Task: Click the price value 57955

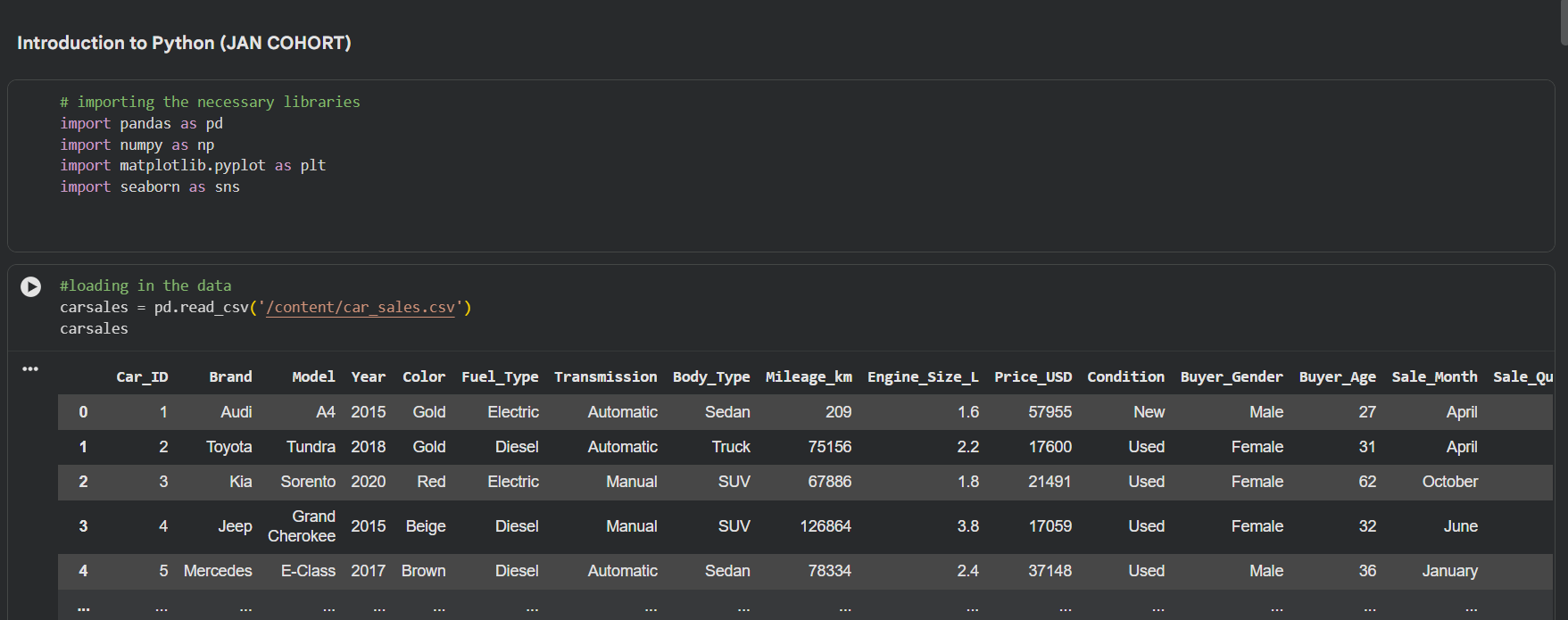Action: (1050, 412)
